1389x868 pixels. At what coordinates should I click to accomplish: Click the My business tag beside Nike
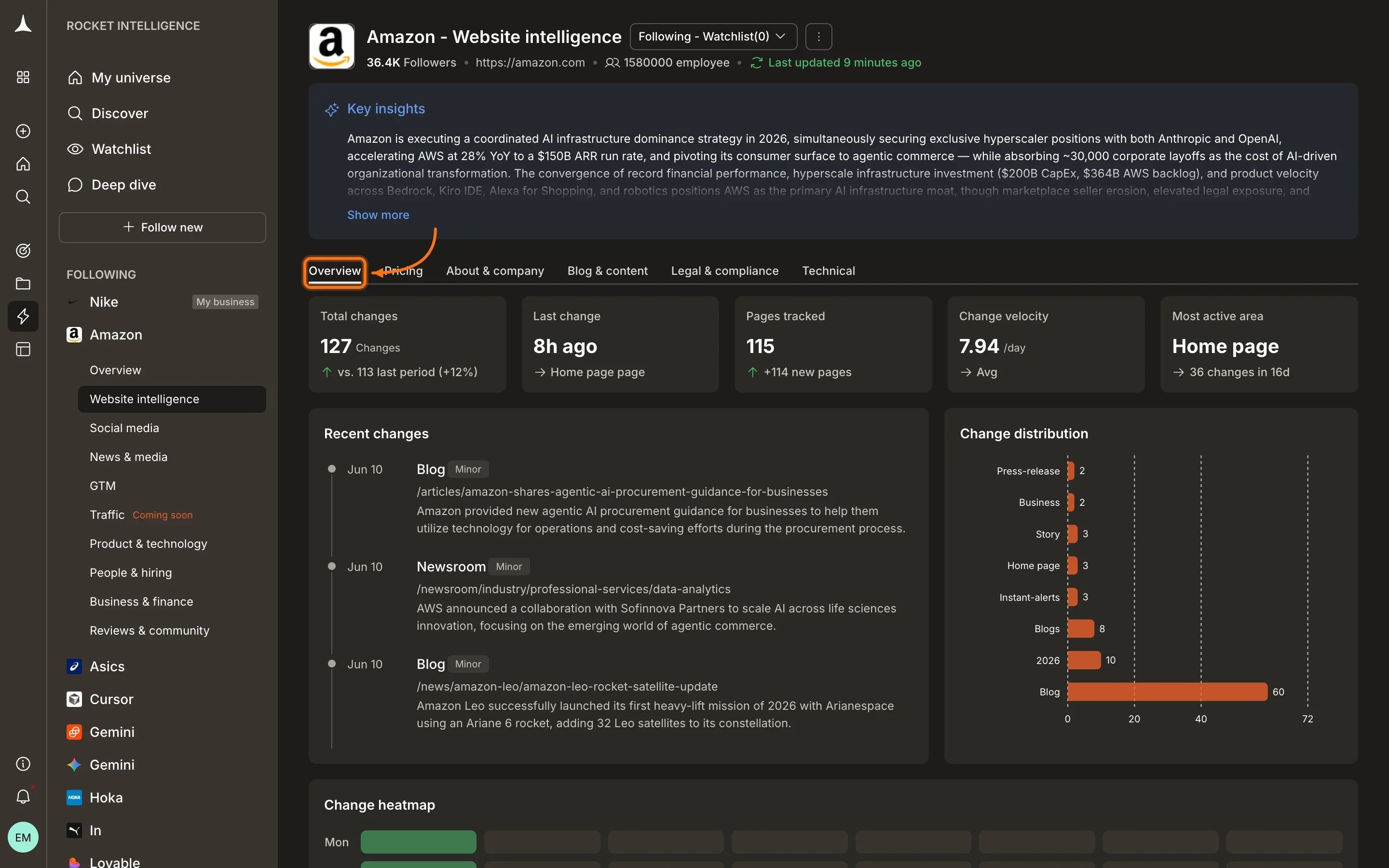[x=225, y=302]
